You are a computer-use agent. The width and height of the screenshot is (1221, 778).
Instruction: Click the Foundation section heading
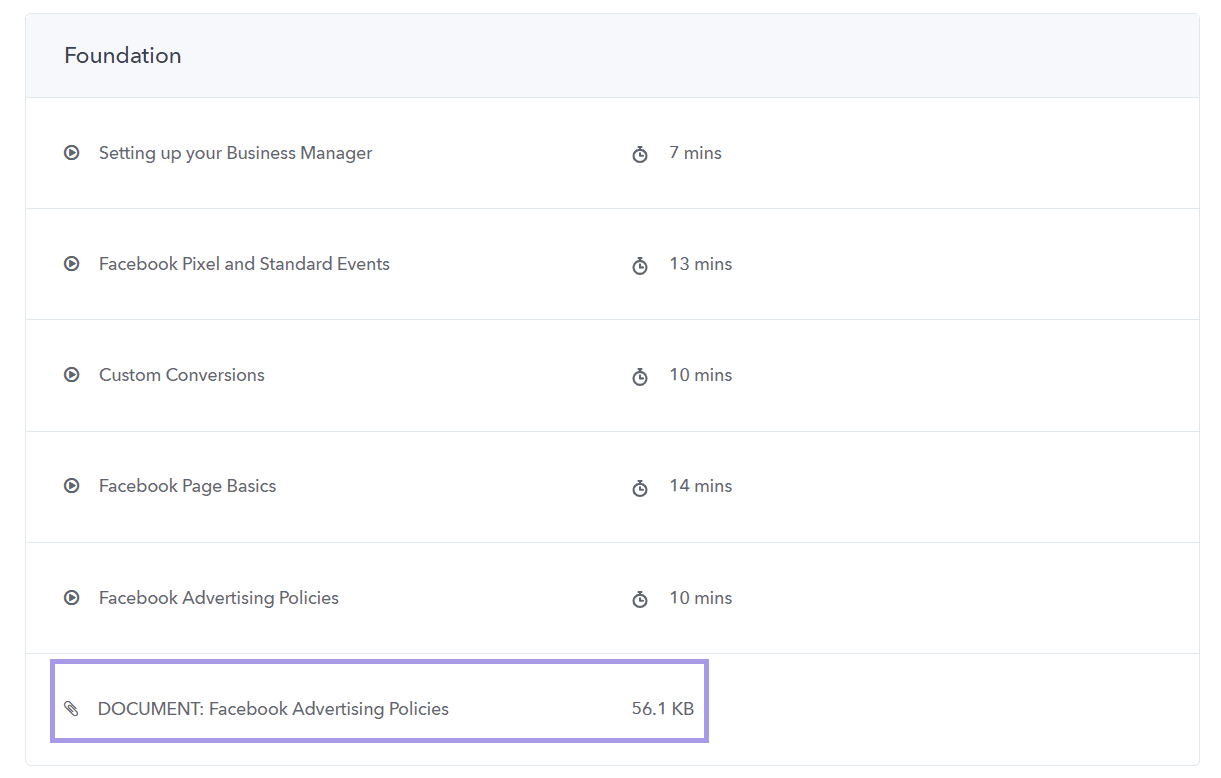(x=123, y=56)
